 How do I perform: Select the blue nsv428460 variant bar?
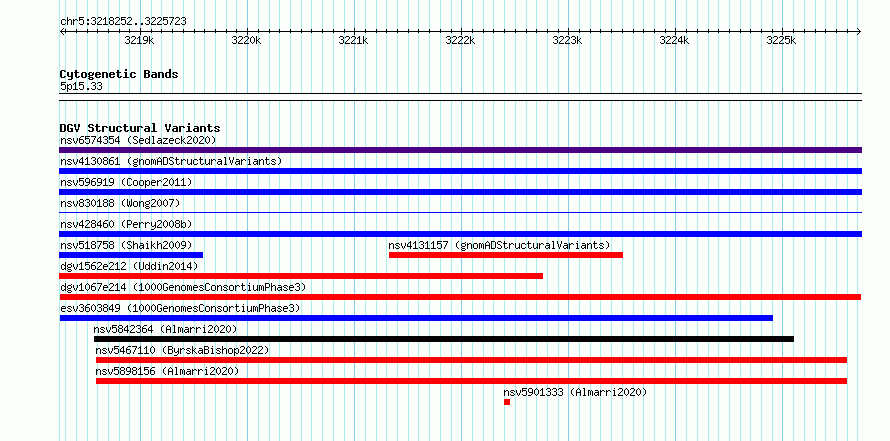460,234
